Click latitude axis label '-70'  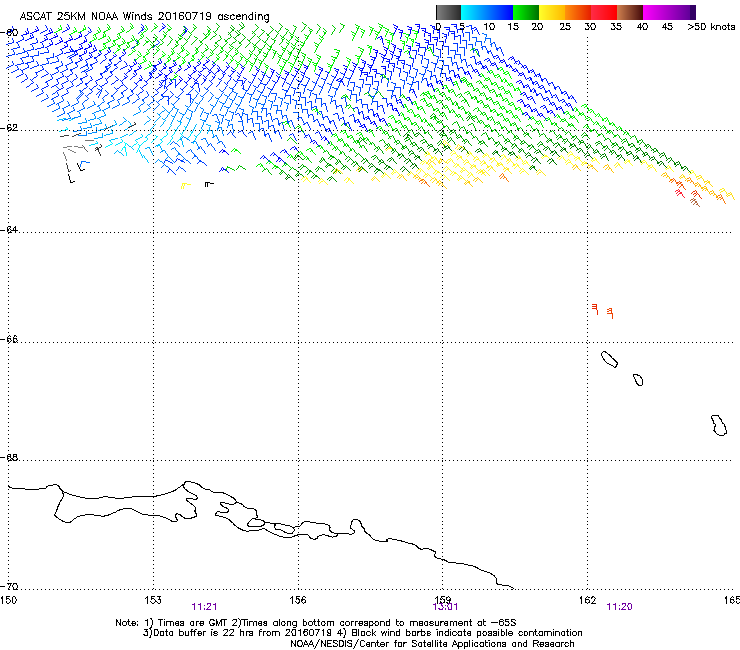(9, 587)
